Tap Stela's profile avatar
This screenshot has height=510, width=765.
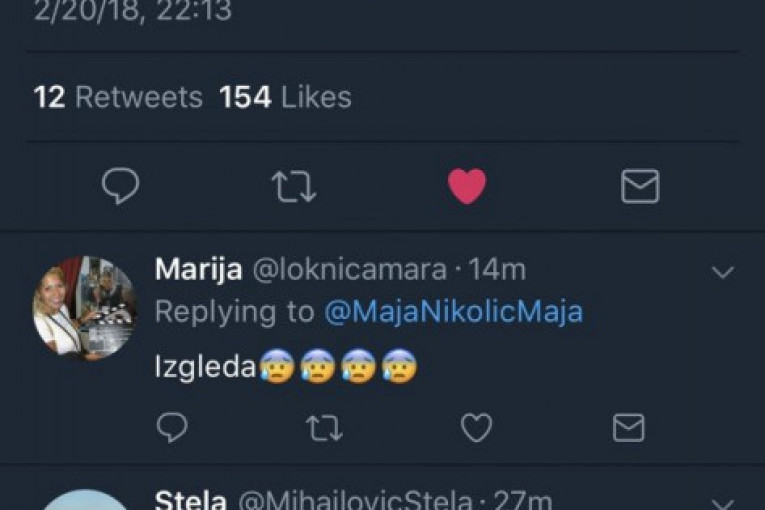click(84, 502)
